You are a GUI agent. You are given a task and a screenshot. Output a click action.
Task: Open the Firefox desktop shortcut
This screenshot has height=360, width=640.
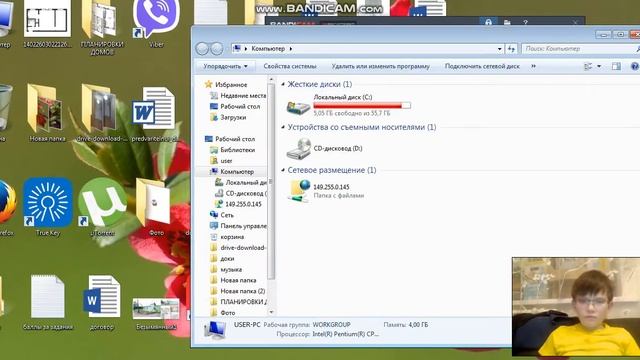[7, 207]
